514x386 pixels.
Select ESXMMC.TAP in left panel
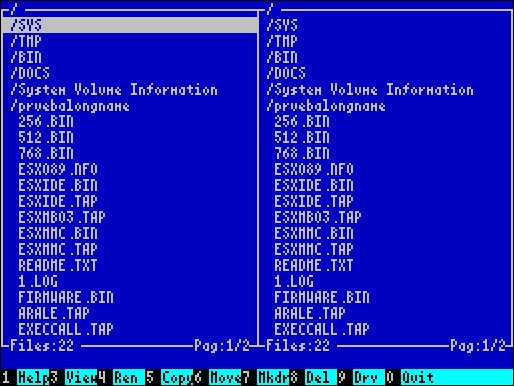pyautogui.click(x=58, y=249)
